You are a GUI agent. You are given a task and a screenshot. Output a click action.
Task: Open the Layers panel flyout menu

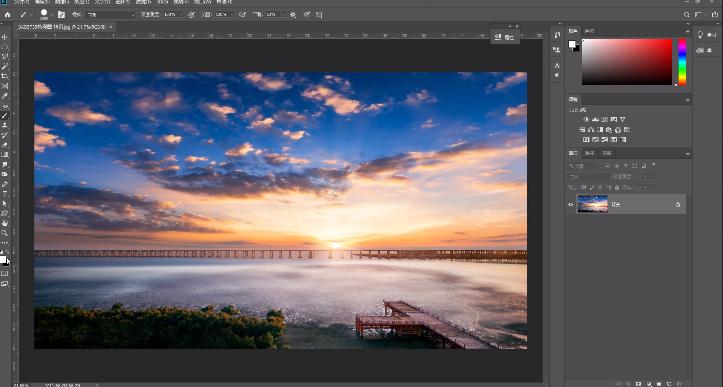tap(687, 153)
